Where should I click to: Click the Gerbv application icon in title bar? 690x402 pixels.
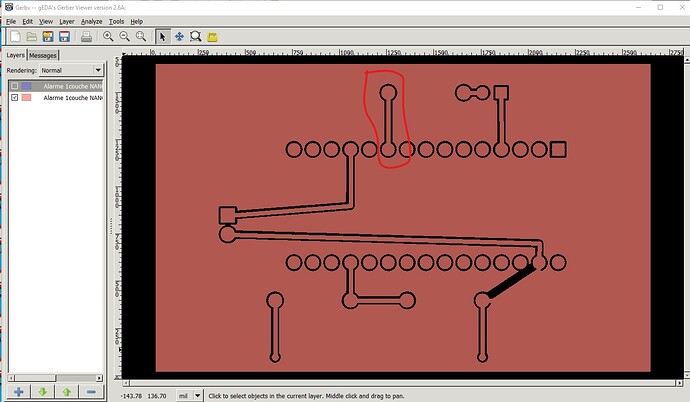tap(8, 7)
